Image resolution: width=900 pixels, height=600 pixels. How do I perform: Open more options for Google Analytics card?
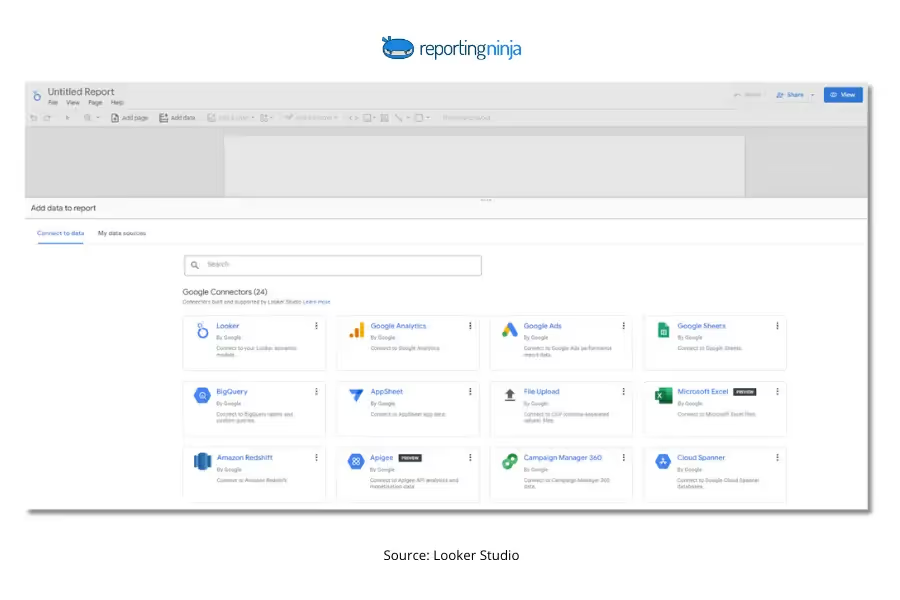pos(470,326)
